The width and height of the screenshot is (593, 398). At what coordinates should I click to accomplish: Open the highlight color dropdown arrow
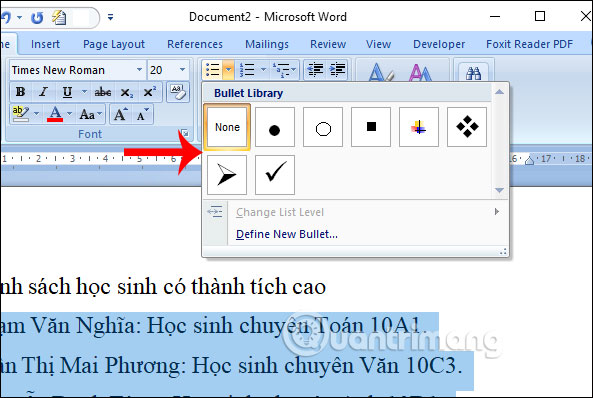[36, 114]
